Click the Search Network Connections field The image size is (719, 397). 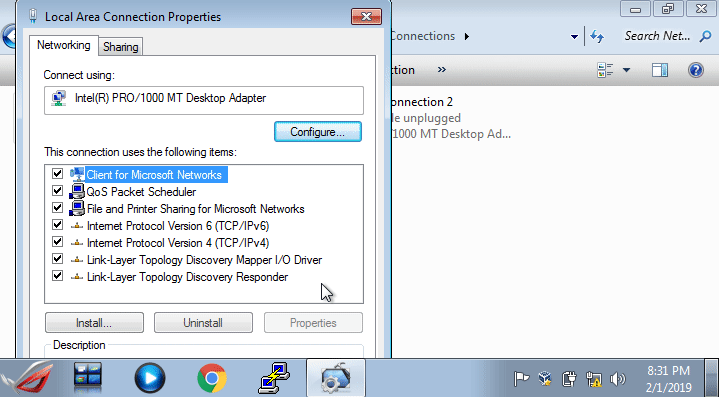(x=658, y=36)
